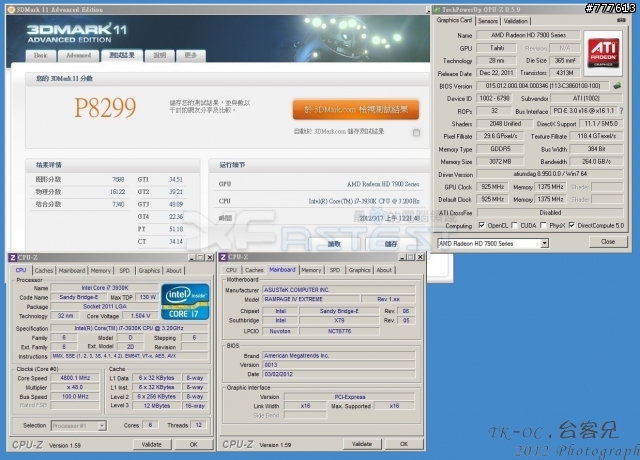Open the Sensors tab in GPU-Z
This screenshot has width=640, height=460.
(488, 21)
